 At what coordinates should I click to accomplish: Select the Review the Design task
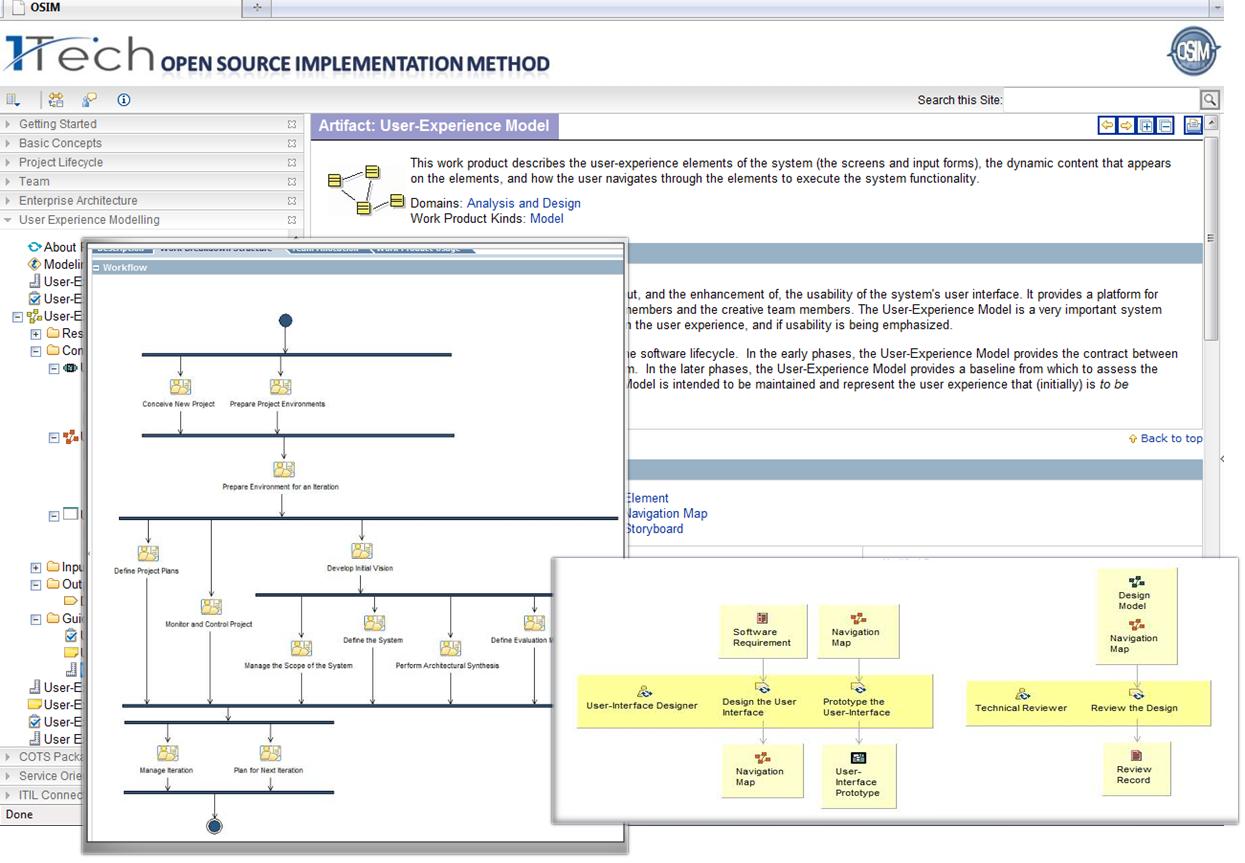(1134, 701)
